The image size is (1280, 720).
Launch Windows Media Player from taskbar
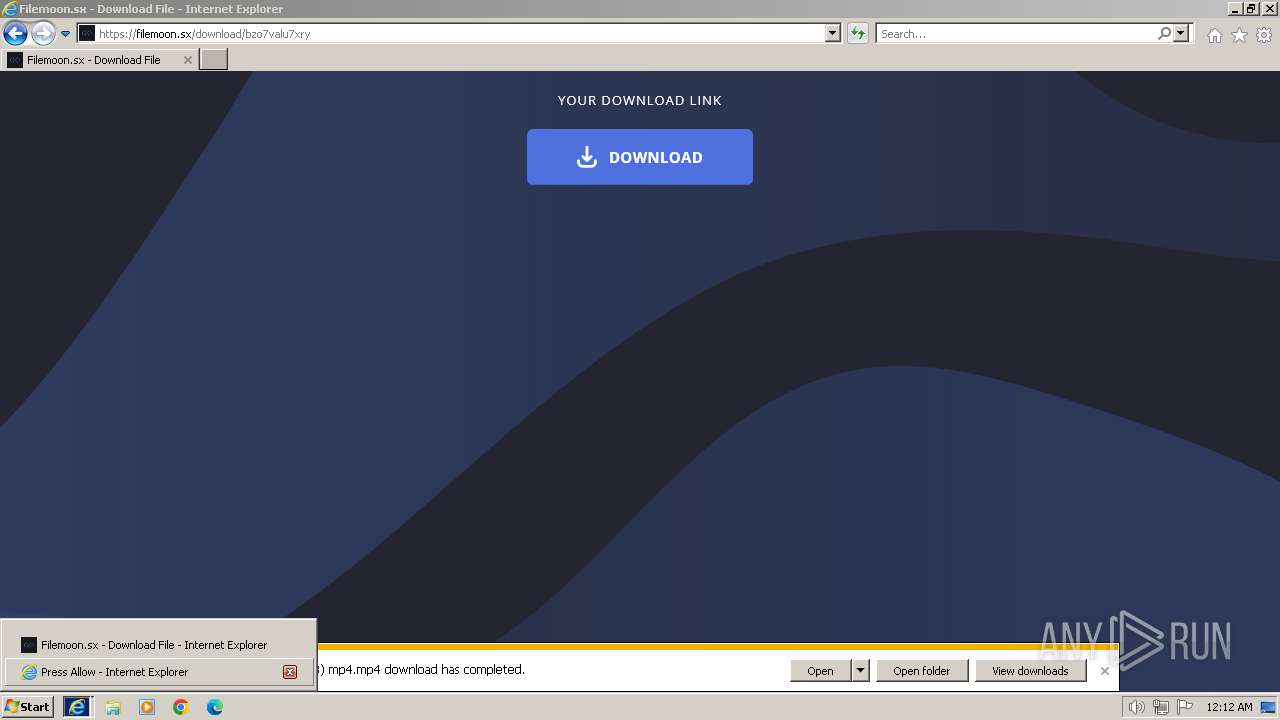coord(147,707)
